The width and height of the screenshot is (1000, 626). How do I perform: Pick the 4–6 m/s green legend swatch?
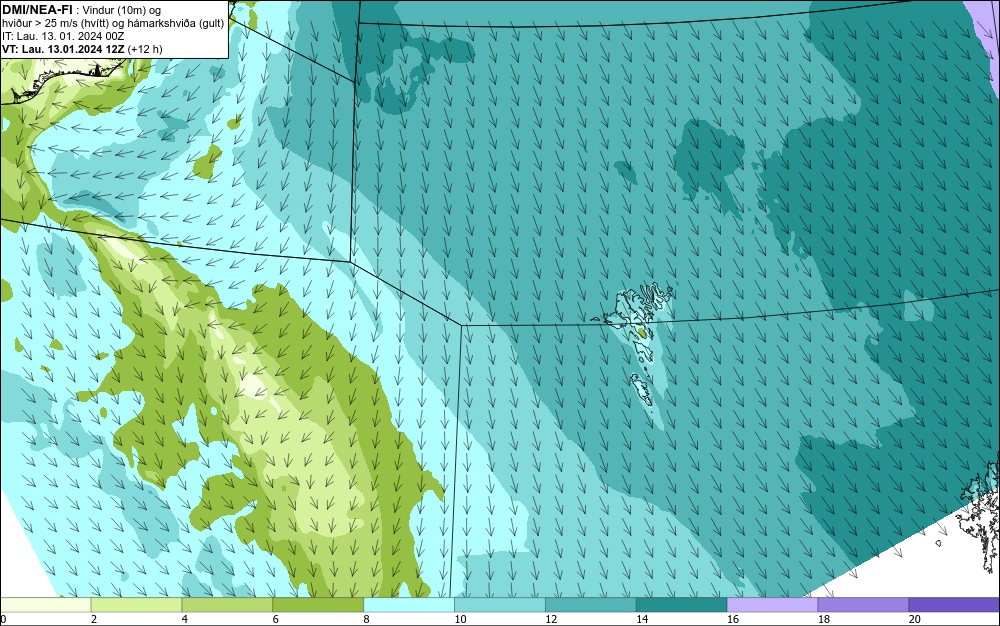(x=227, y=604)
